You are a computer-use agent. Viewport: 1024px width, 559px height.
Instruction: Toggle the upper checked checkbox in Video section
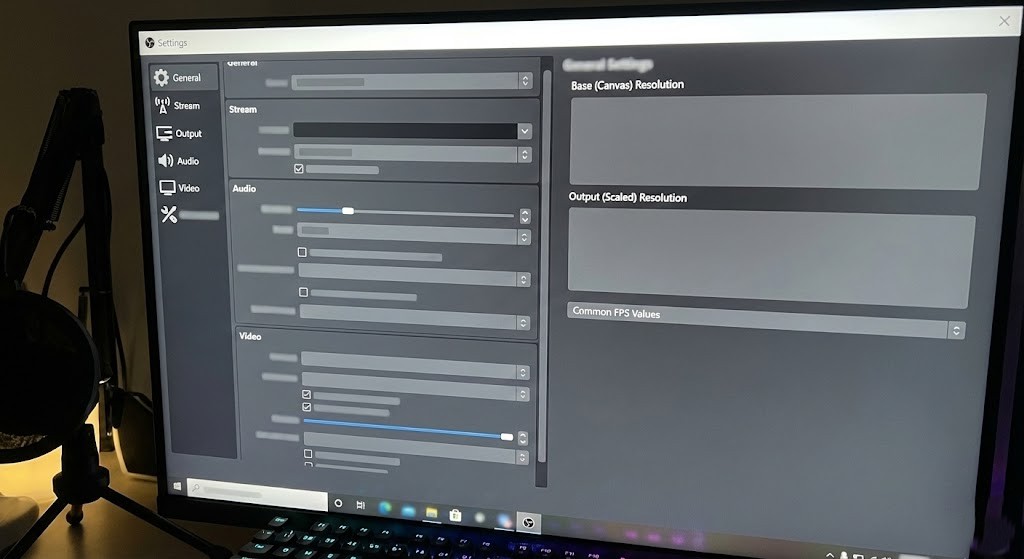(306, 394)
